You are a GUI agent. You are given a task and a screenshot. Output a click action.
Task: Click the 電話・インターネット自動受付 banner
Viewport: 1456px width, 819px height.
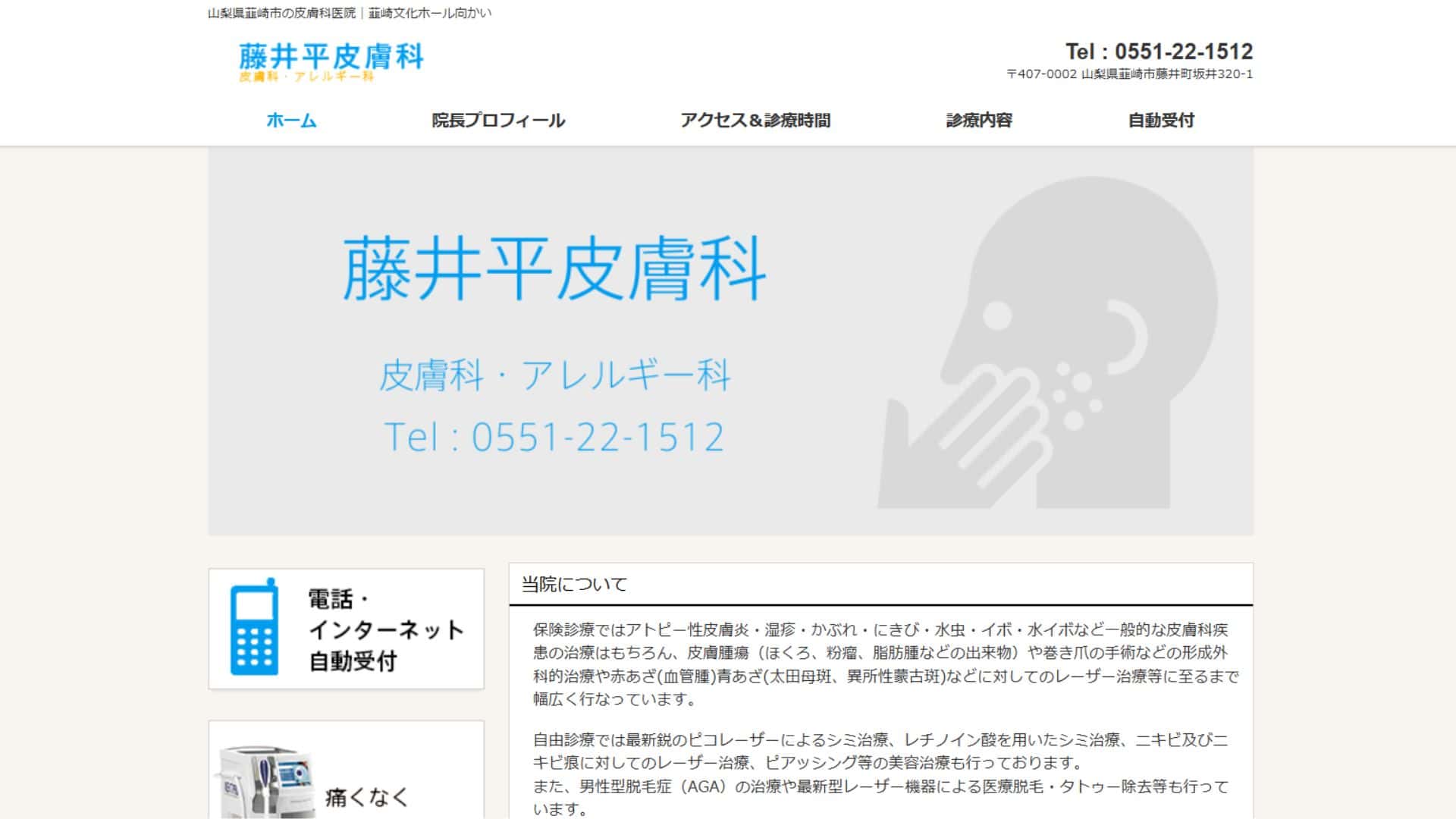[x=345, y=629]
